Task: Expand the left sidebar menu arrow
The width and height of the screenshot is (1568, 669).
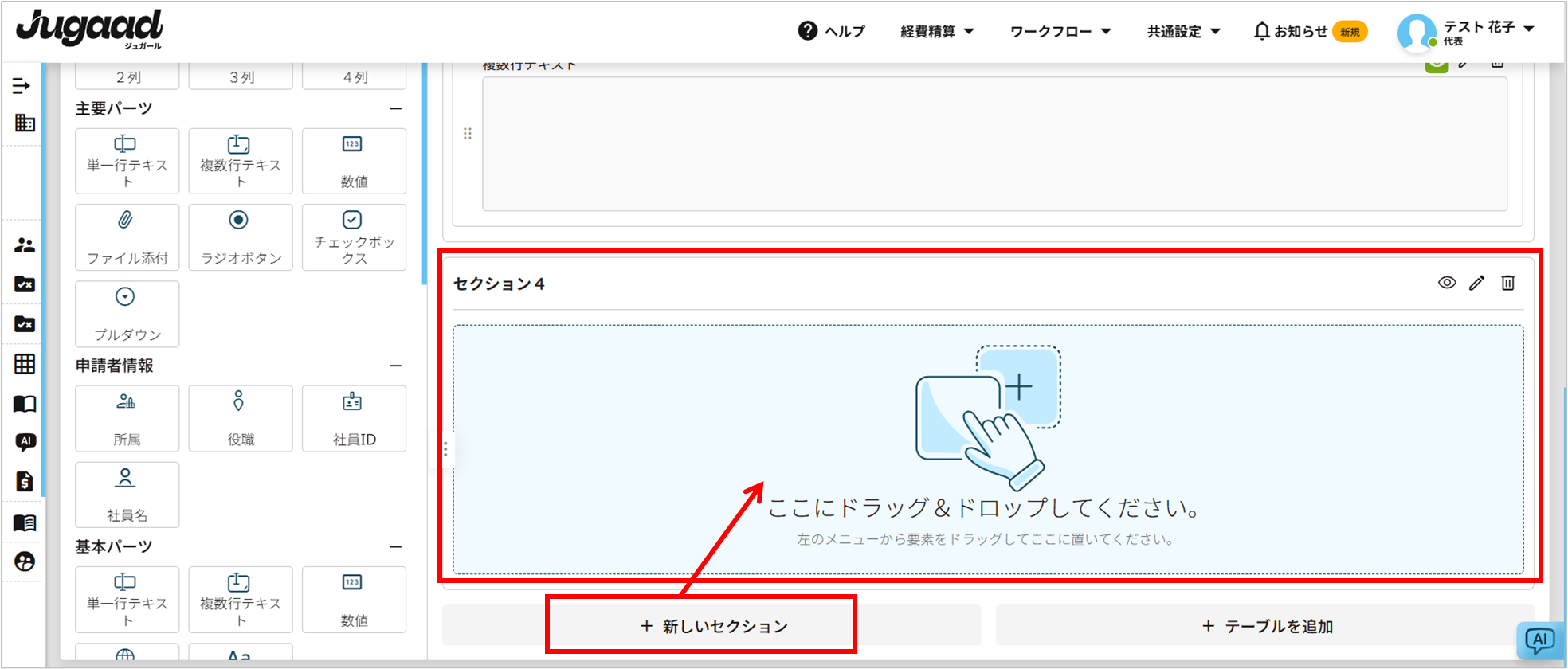Action: (22, 85)
